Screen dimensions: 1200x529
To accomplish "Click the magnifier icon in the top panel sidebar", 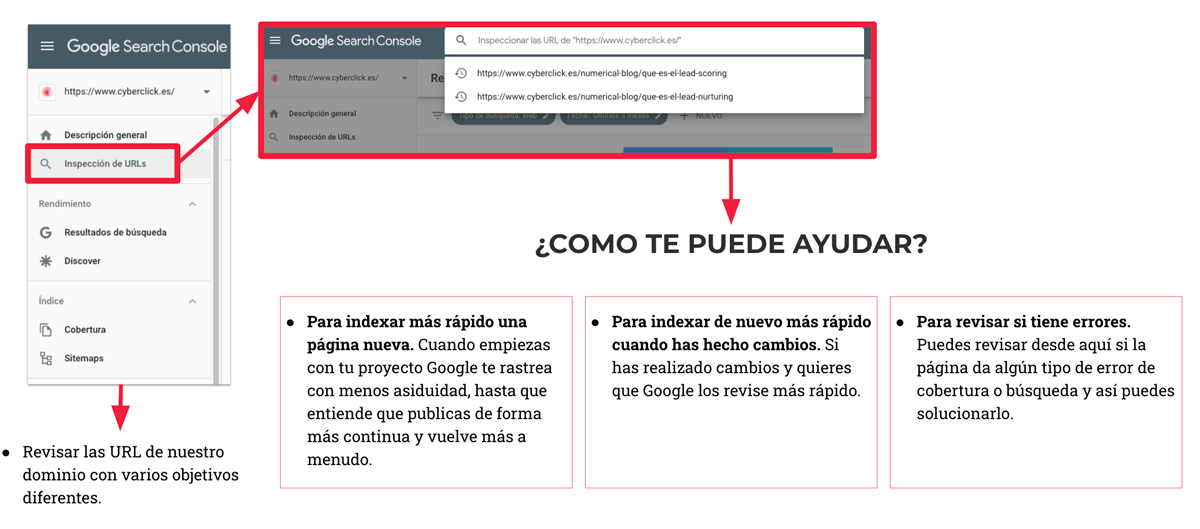I will click(x=274, y=137).
